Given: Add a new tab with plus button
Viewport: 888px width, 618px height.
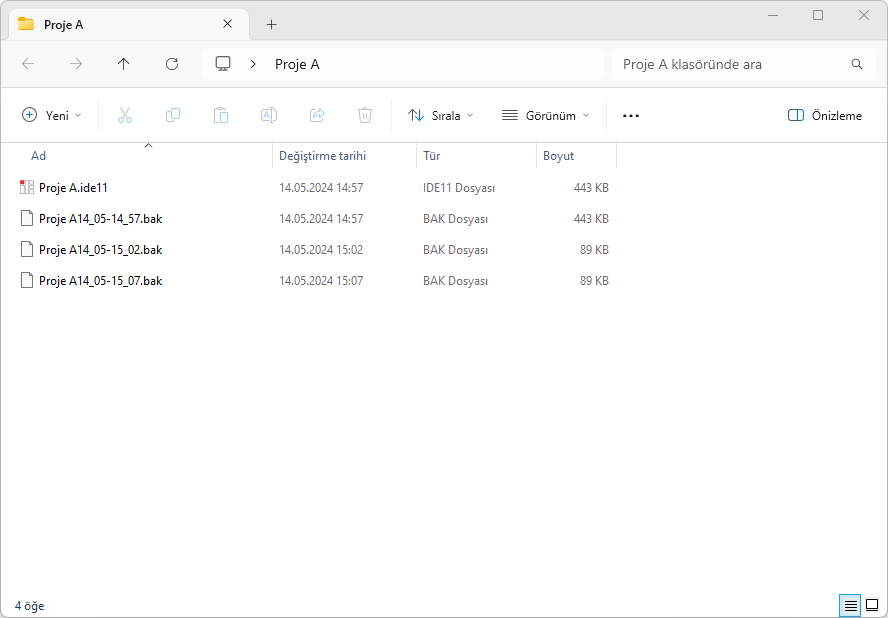Looking at the screenshot, I should pos(271,24).
